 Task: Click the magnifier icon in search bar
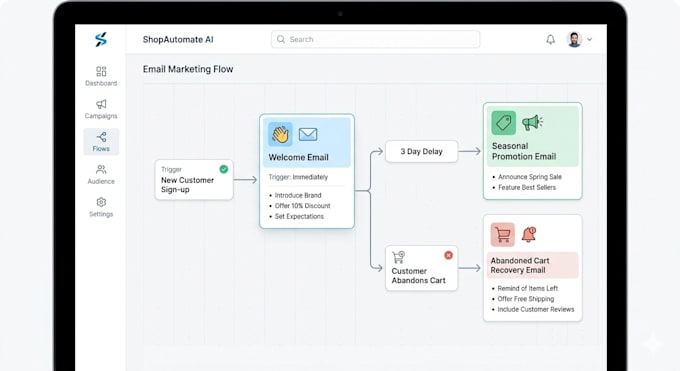click(x=281, y=39)
